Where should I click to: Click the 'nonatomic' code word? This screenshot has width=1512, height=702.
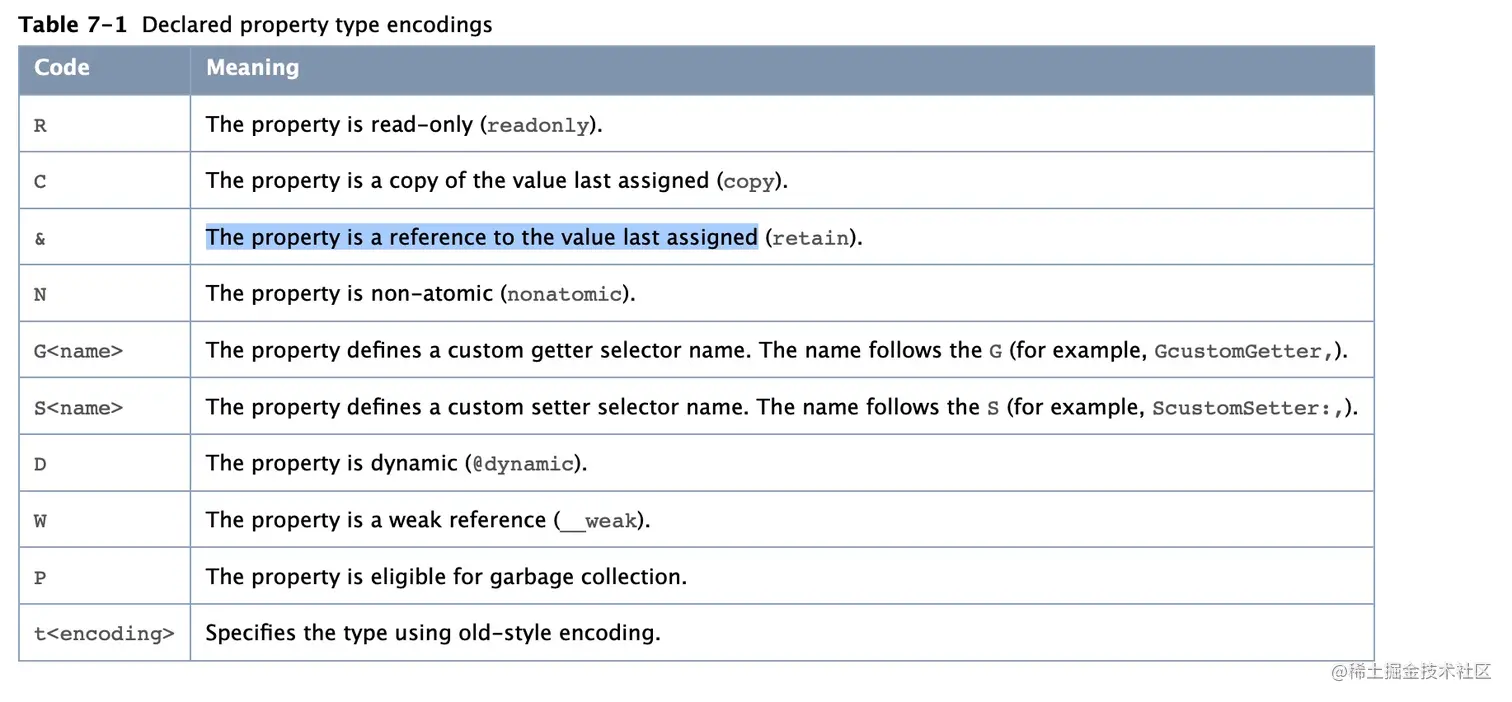click(565, 295)
